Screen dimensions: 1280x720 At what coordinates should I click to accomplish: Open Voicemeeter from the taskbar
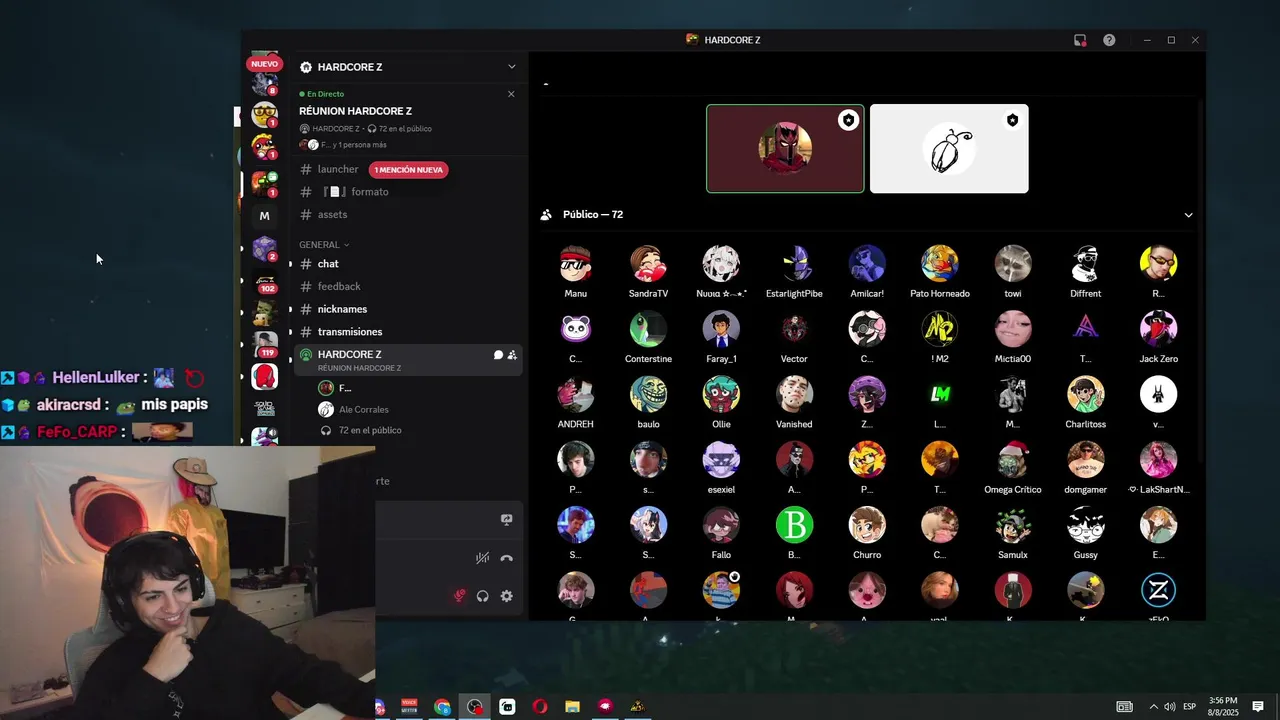tap(409, 707)
